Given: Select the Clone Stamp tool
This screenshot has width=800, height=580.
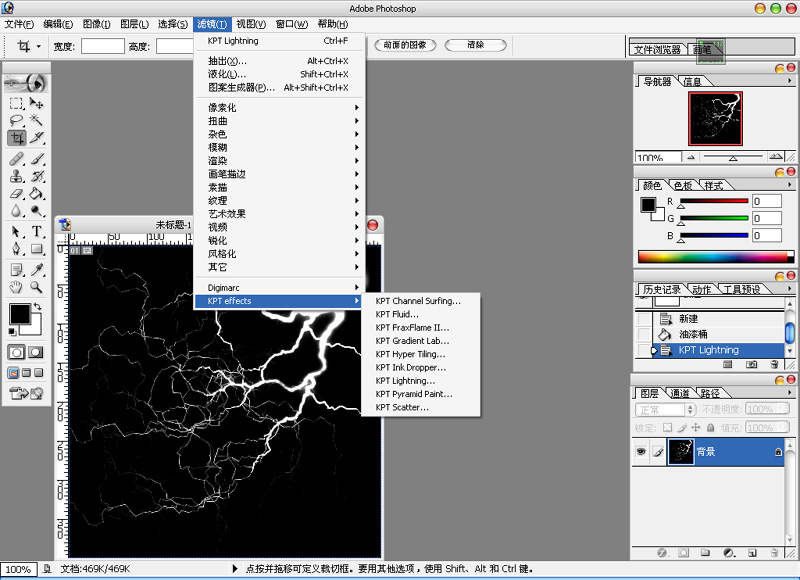Looking at the screenshot, I should 16,176.
